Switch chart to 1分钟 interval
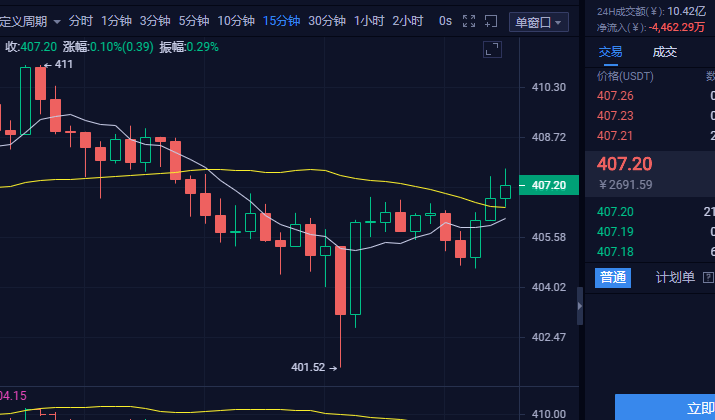Viewport: 715px width, 420px height. 116,21
